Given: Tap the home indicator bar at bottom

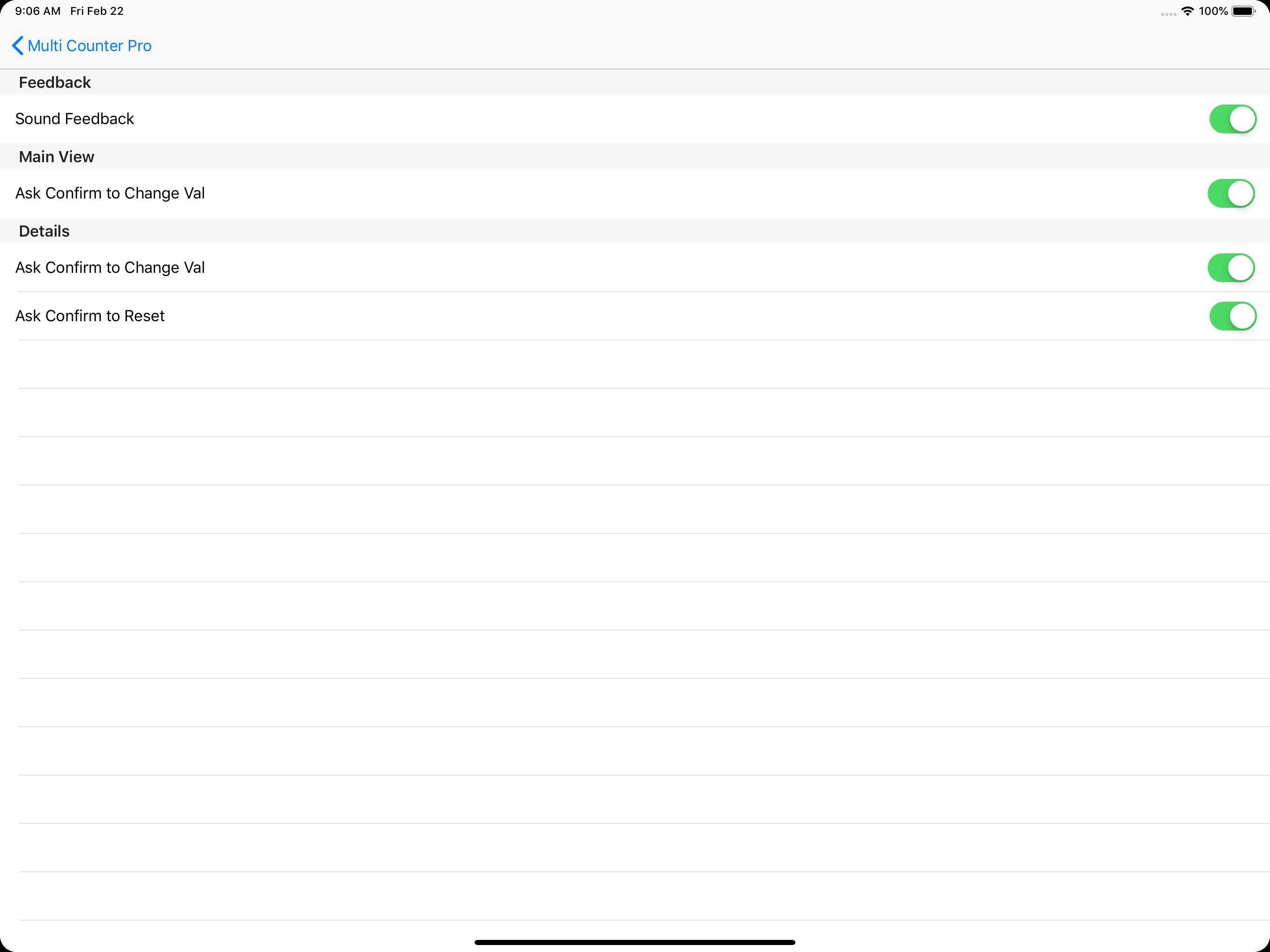Looking at the screenshot, I should pos(635,942).
